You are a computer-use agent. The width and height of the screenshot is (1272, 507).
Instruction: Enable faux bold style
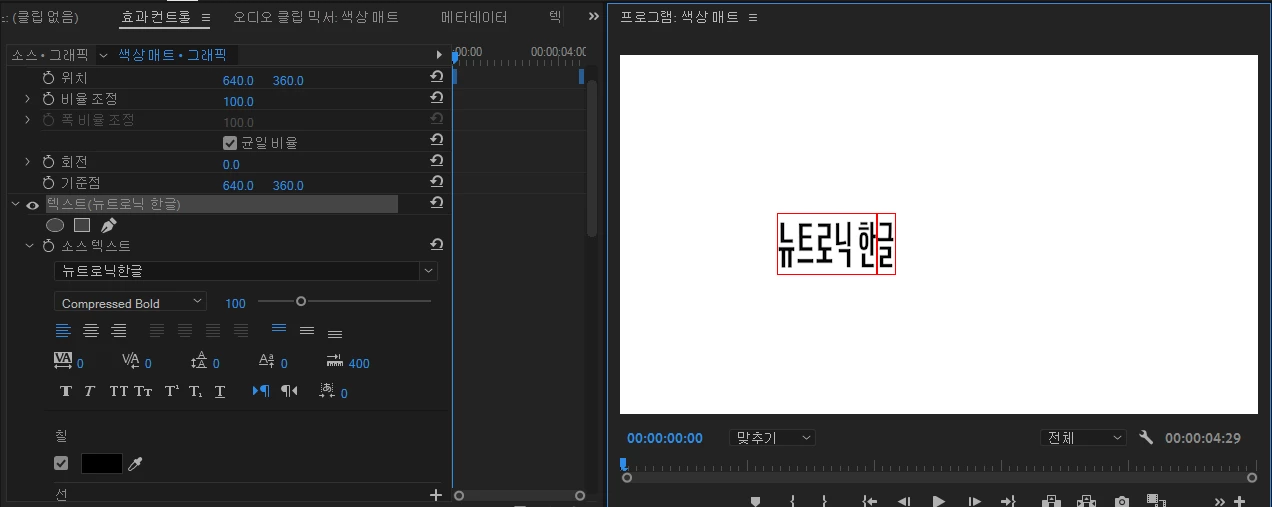66,392
